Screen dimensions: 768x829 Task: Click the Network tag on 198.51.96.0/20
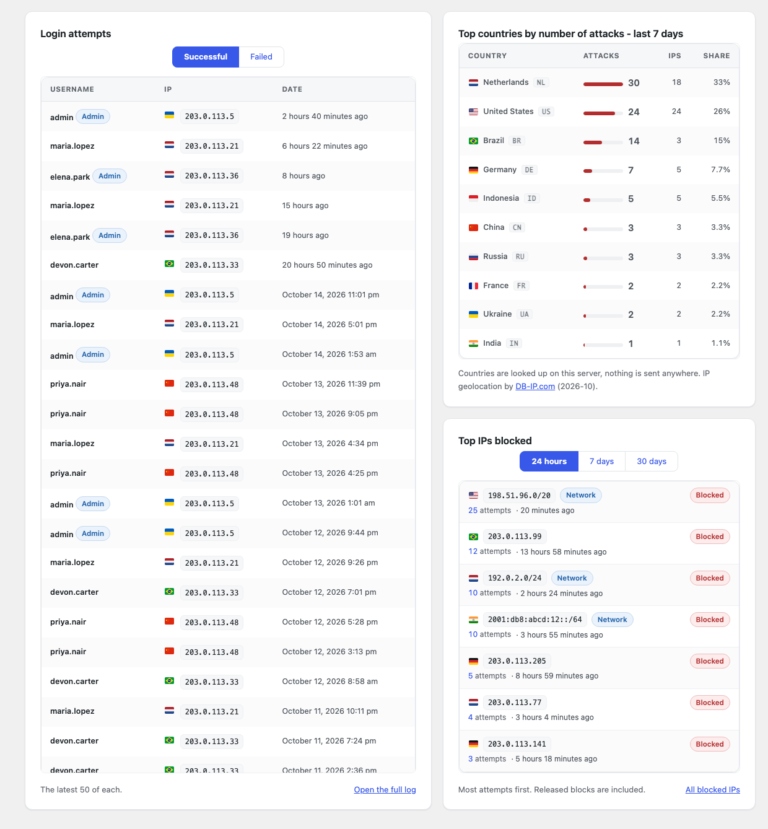(580, 495)
